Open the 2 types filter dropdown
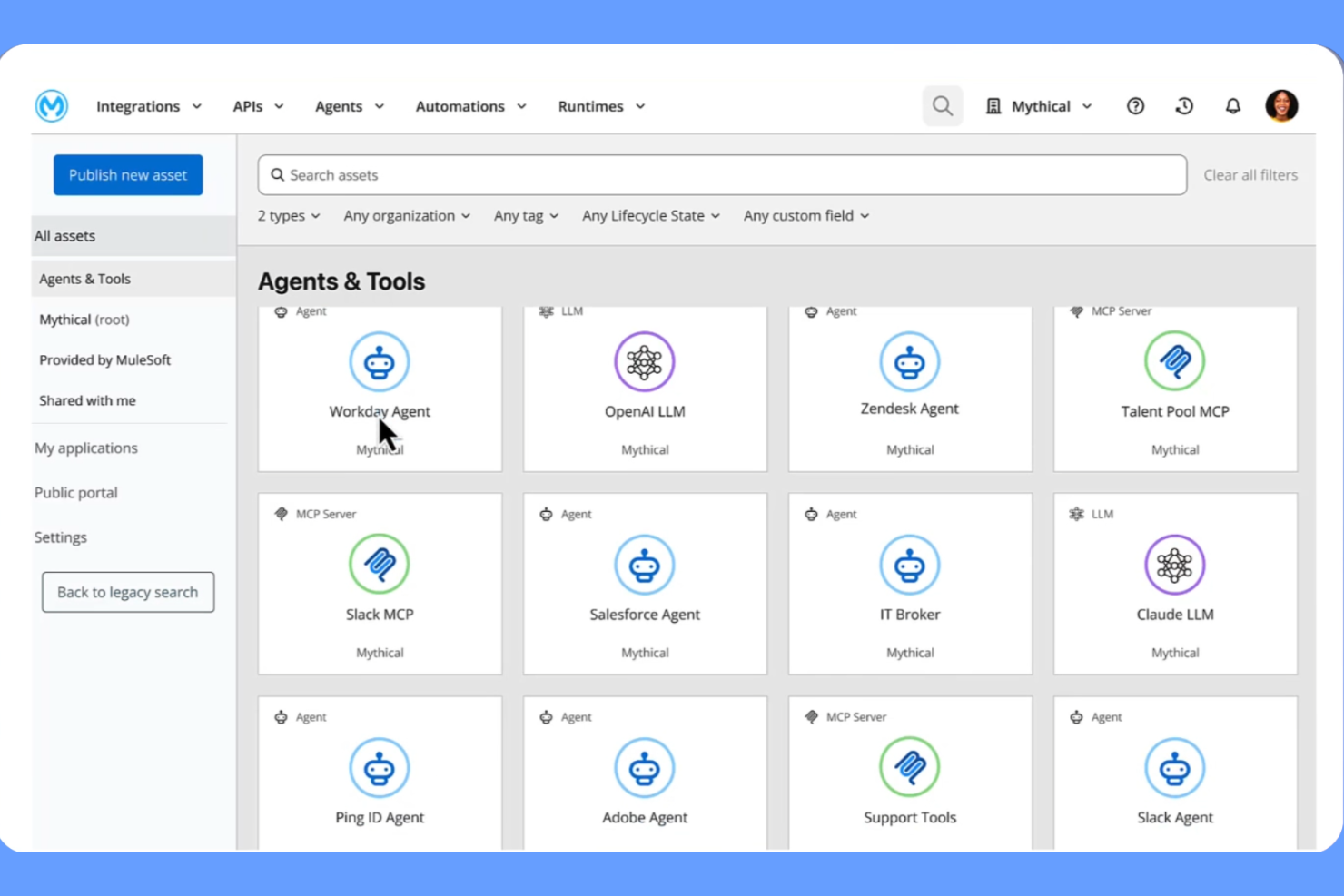The width and height of the screenshot is (1344, 896). (289, 216)
